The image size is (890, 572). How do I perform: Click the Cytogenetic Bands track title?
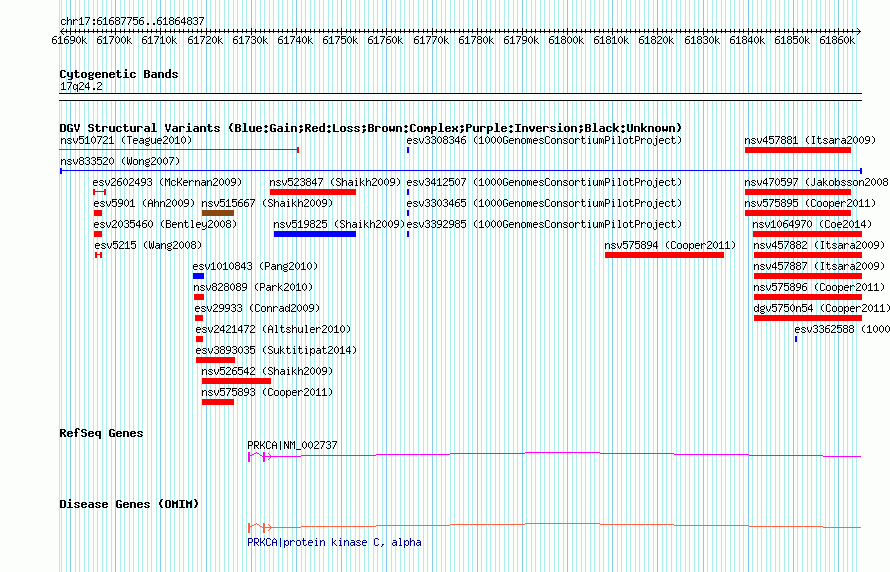119,74
